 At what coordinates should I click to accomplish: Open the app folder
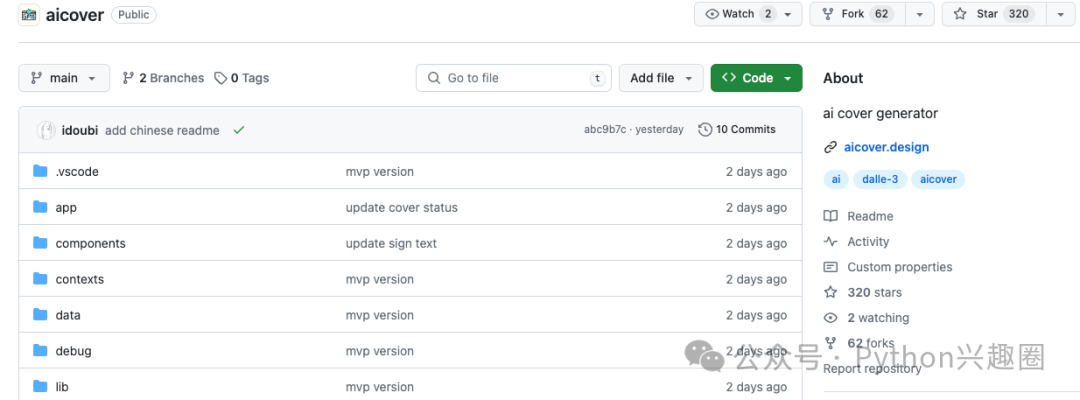pyautogui.click(x=66, y=208)
